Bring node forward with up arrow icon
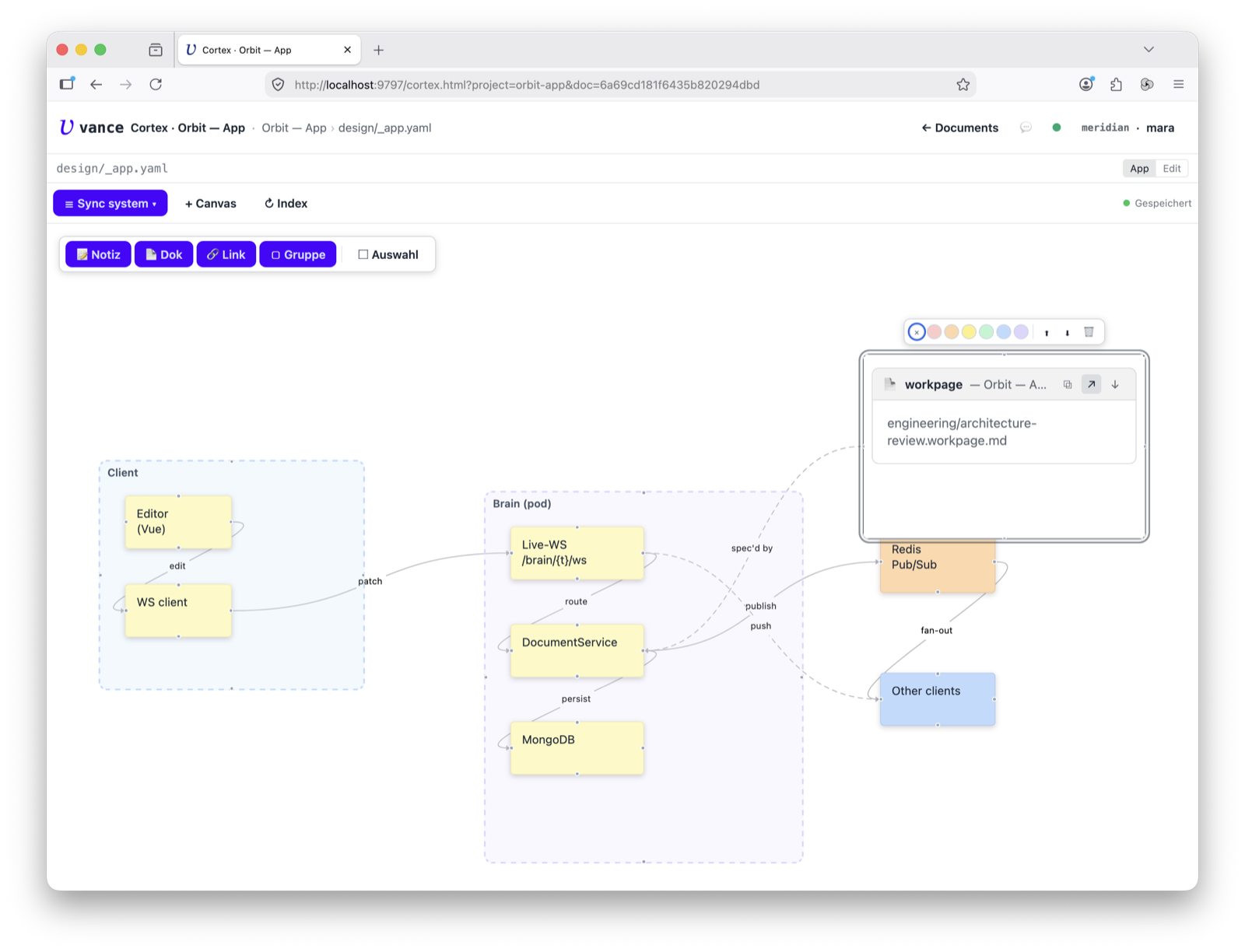The width and height of the screenshot is (1245, 952). tap(1047, 333)
